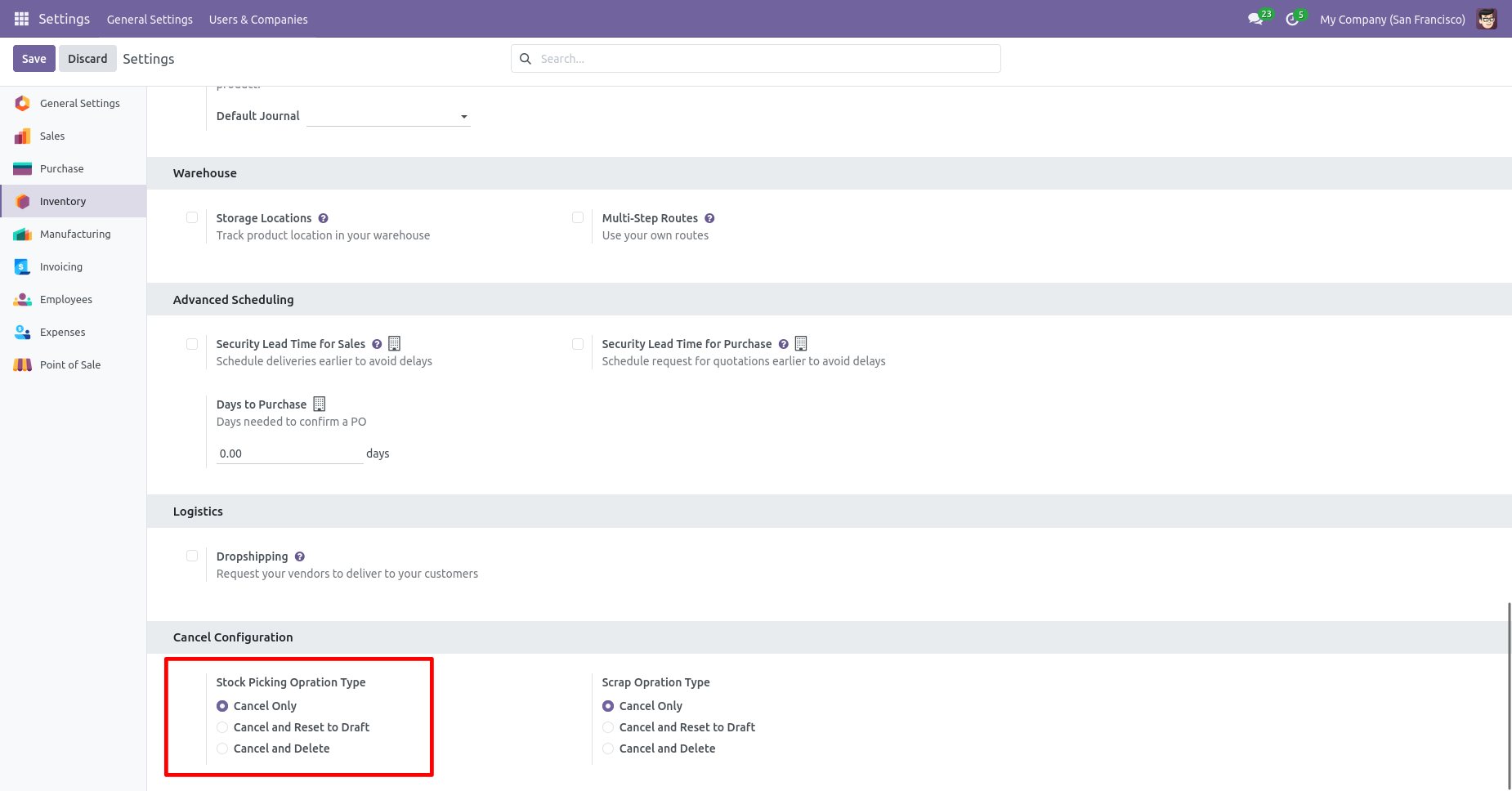Enable the Dropshipping checkbox
1512x791 pixels.
pos(192,556)
